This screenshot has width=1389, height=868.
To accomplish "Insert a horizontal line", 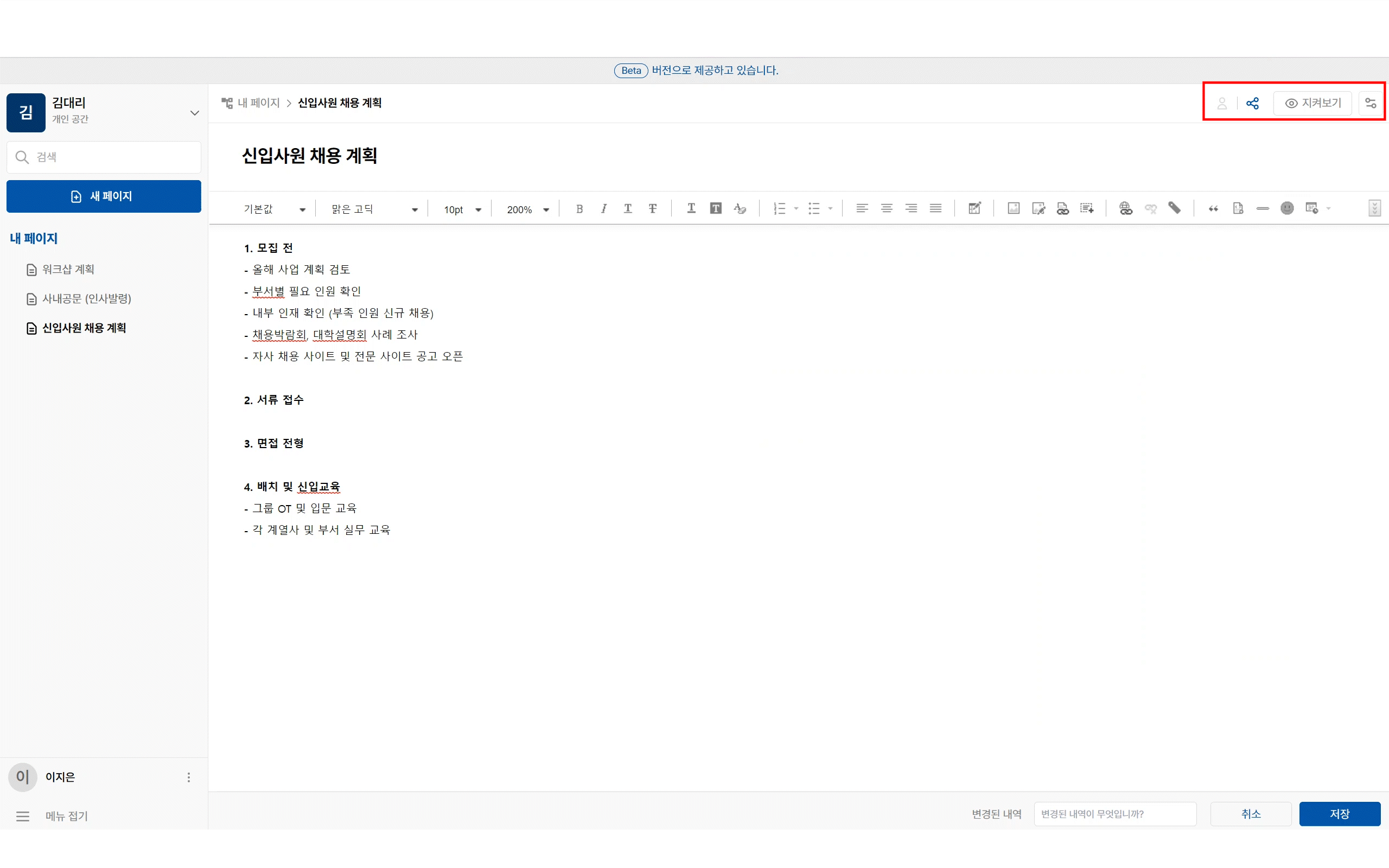I will pos(1262,209).
